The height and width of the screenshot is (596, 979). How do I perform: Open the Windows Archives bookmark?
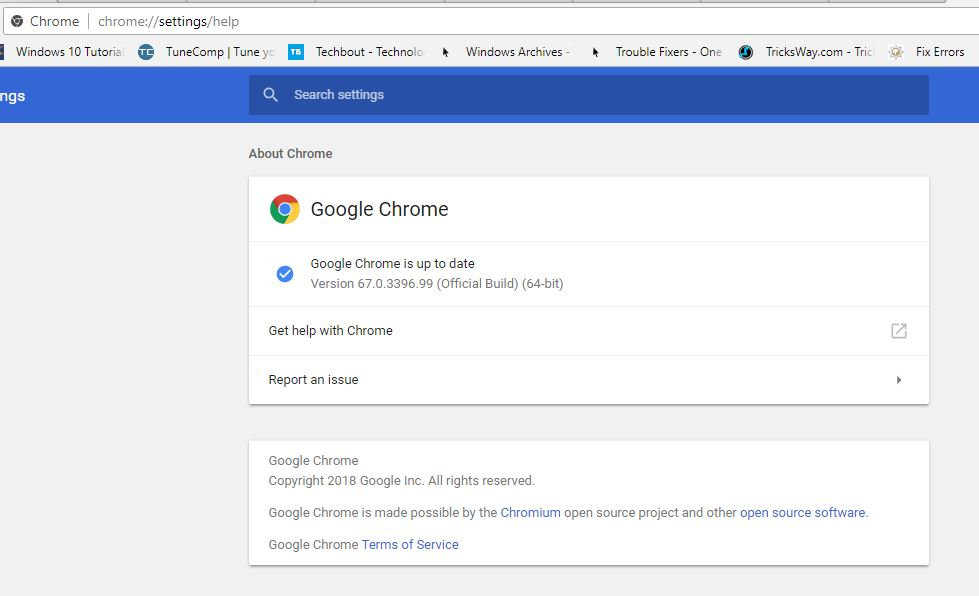click(x=518, y=52)
